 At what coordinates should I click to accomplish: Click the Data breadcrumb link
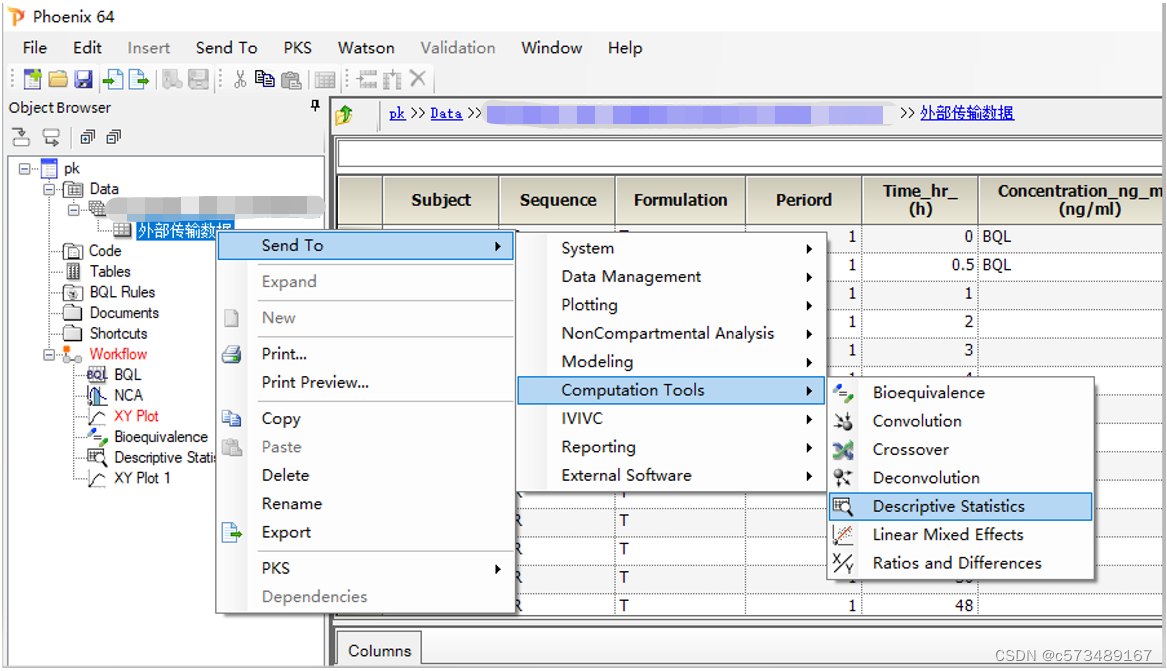(x=446, y=113)
